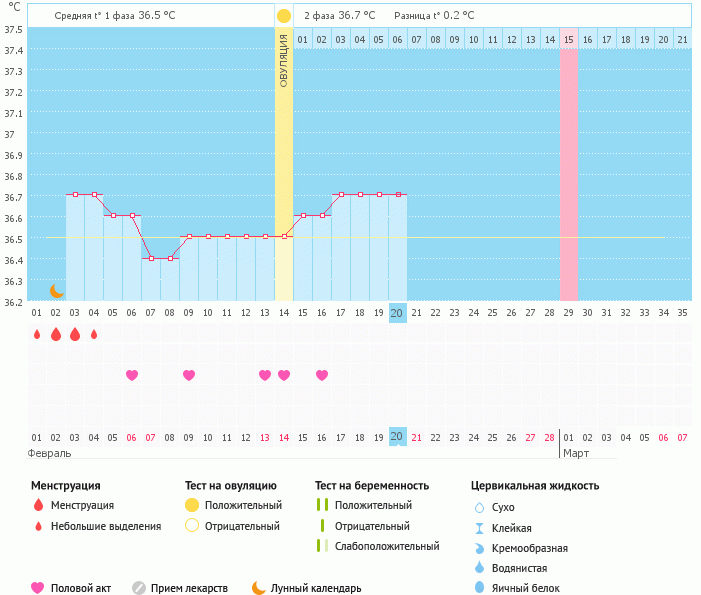Click the Слабоположительный pregnancy test legend entry
This screenshot has height=595, width=701.
tap(321, 546)
